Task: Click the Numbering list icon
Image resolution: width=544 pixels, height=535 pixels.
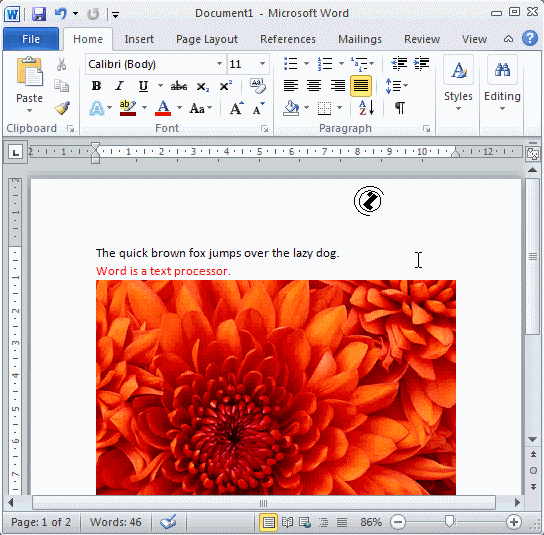Action: [325, 64]
